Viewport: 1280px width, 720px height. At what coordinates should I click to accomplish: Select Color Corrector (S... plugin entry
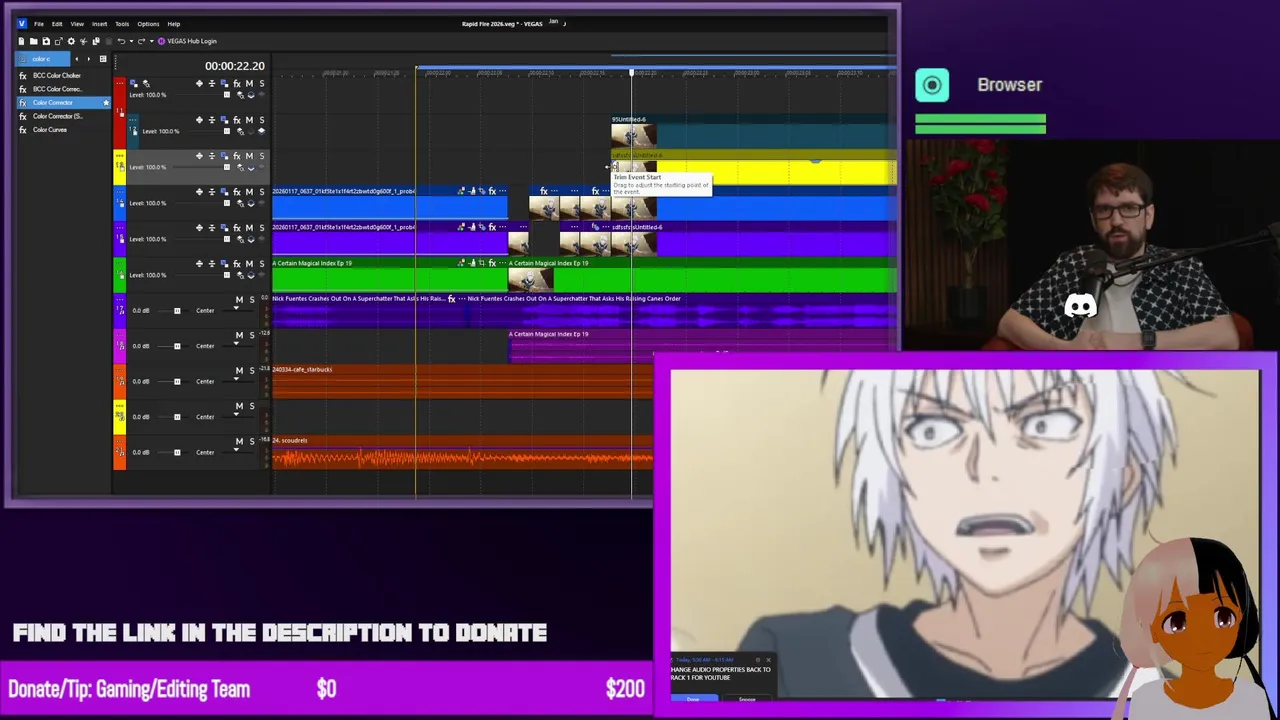[x=58, y=116]
